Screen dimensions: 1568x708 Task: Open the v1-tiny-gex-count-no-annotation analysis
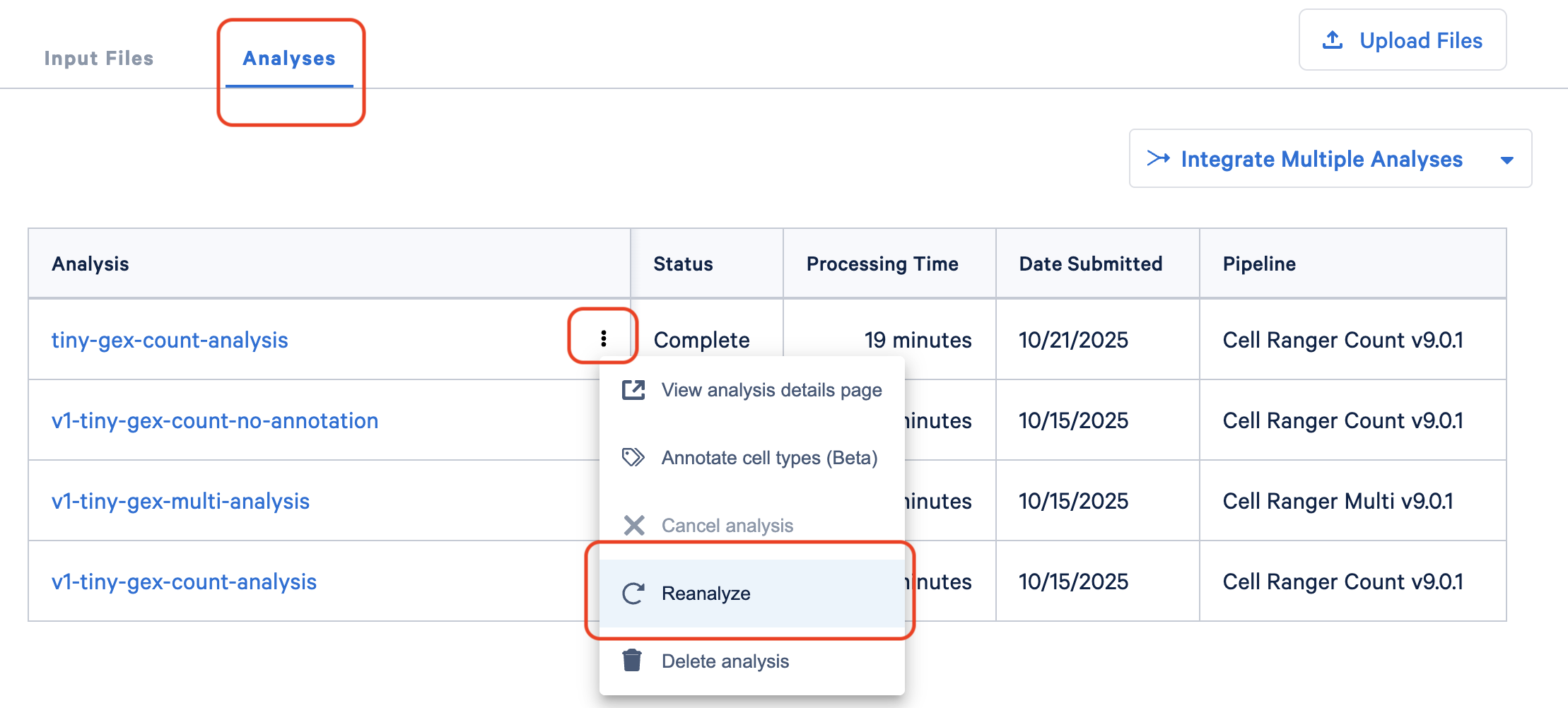(215, 420)
